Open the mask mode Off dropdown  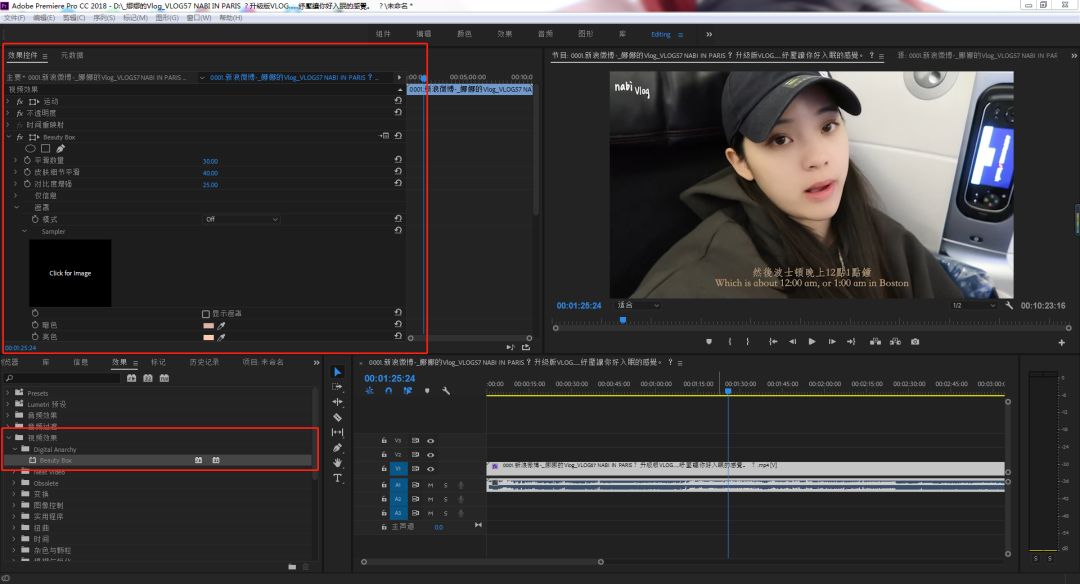click(241, 219)
